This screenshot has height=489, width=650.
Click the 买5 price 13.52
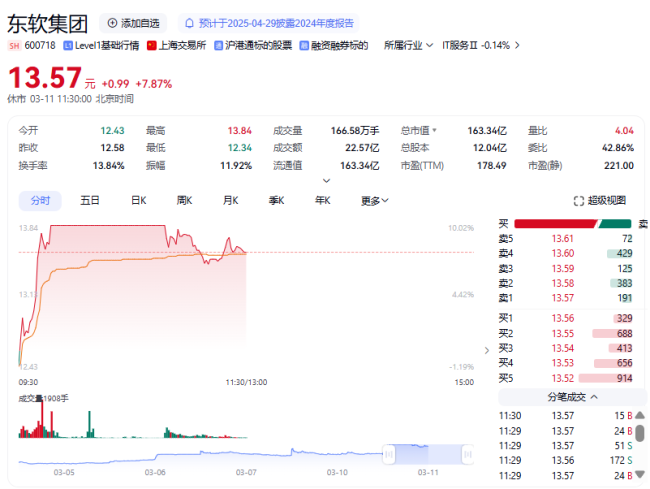[563, 378]
